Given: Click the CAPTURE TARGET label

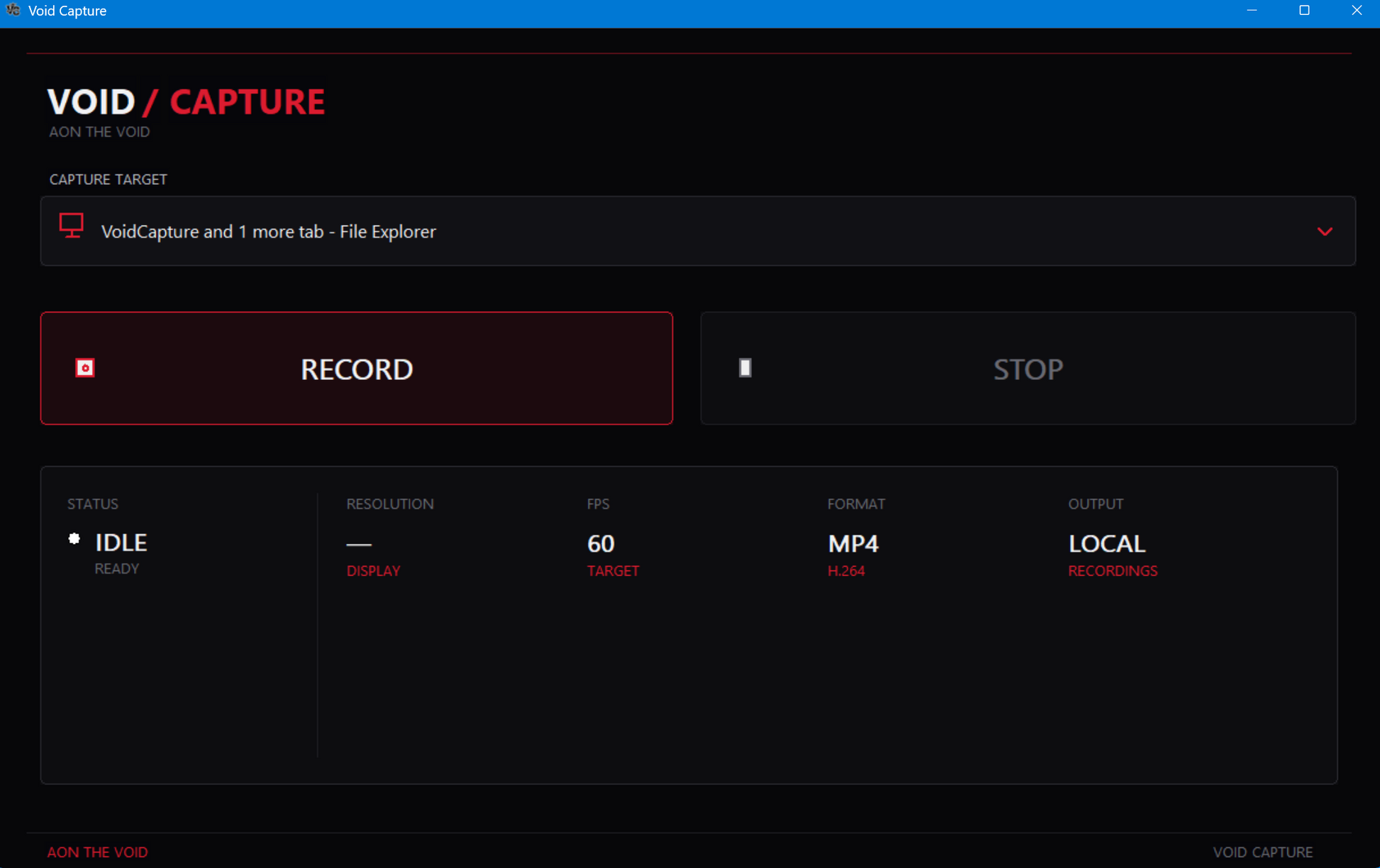Looking at the screenshot, I should 108,179.
